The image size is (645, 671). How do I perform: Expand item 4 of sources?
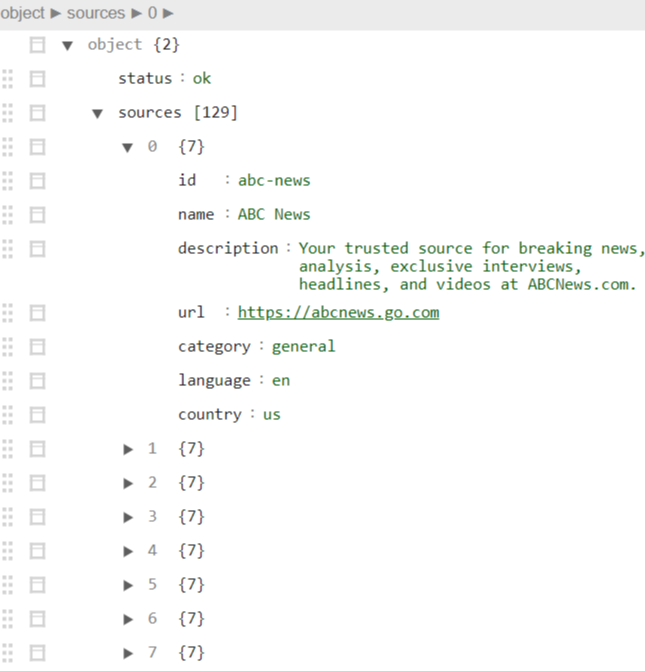(128, 551)
